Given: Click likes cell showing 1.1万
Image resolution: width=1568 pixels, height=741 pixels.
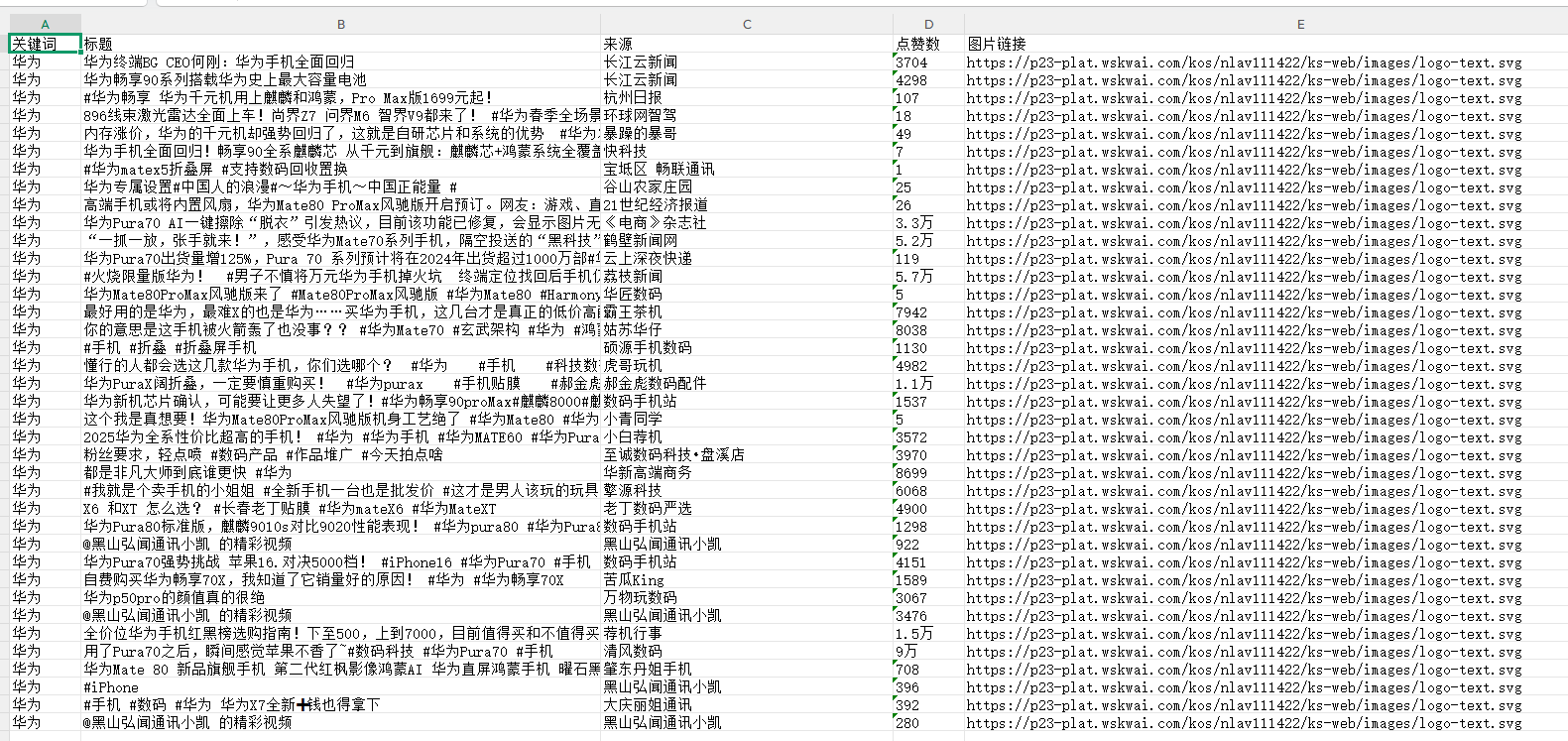Looking at the screenshot, I should coord(928,383).
